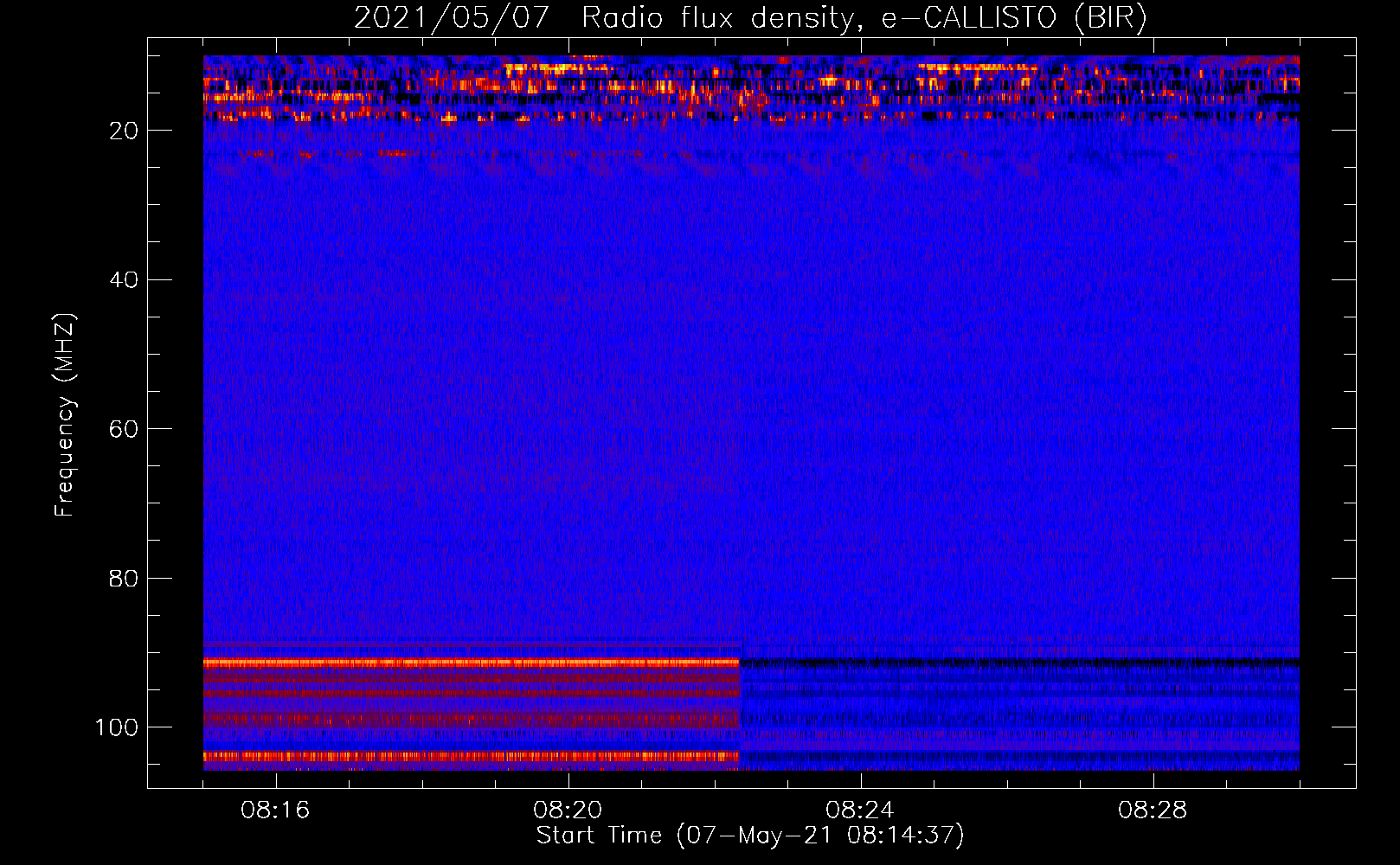Click the 100 MHz frequency tick label
The width and height of the screenshot is (1400, 865).
117,727
